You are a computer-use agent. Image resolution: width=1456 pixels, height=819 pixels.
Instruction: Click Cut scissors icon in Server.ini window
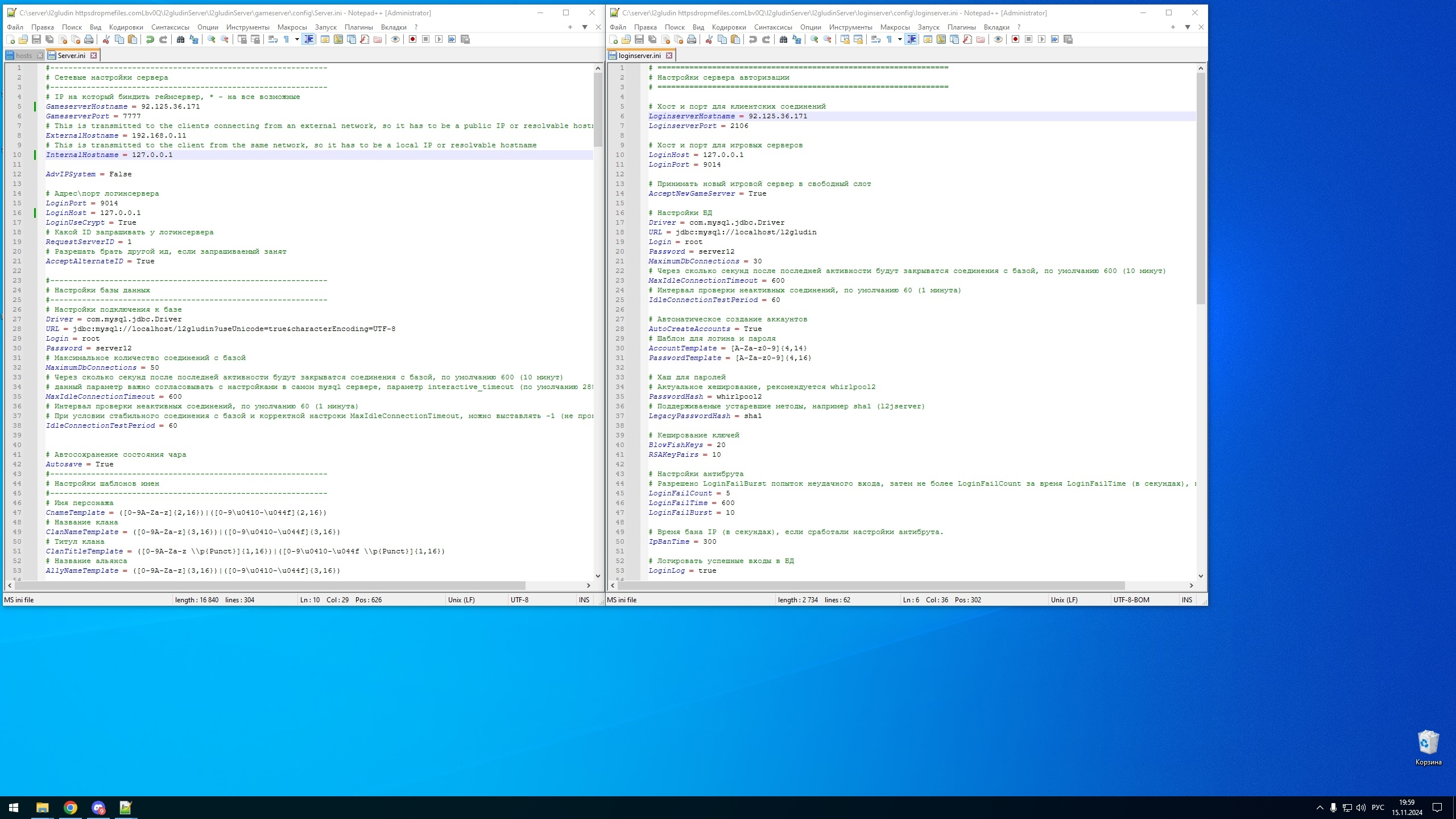(106, 39)
